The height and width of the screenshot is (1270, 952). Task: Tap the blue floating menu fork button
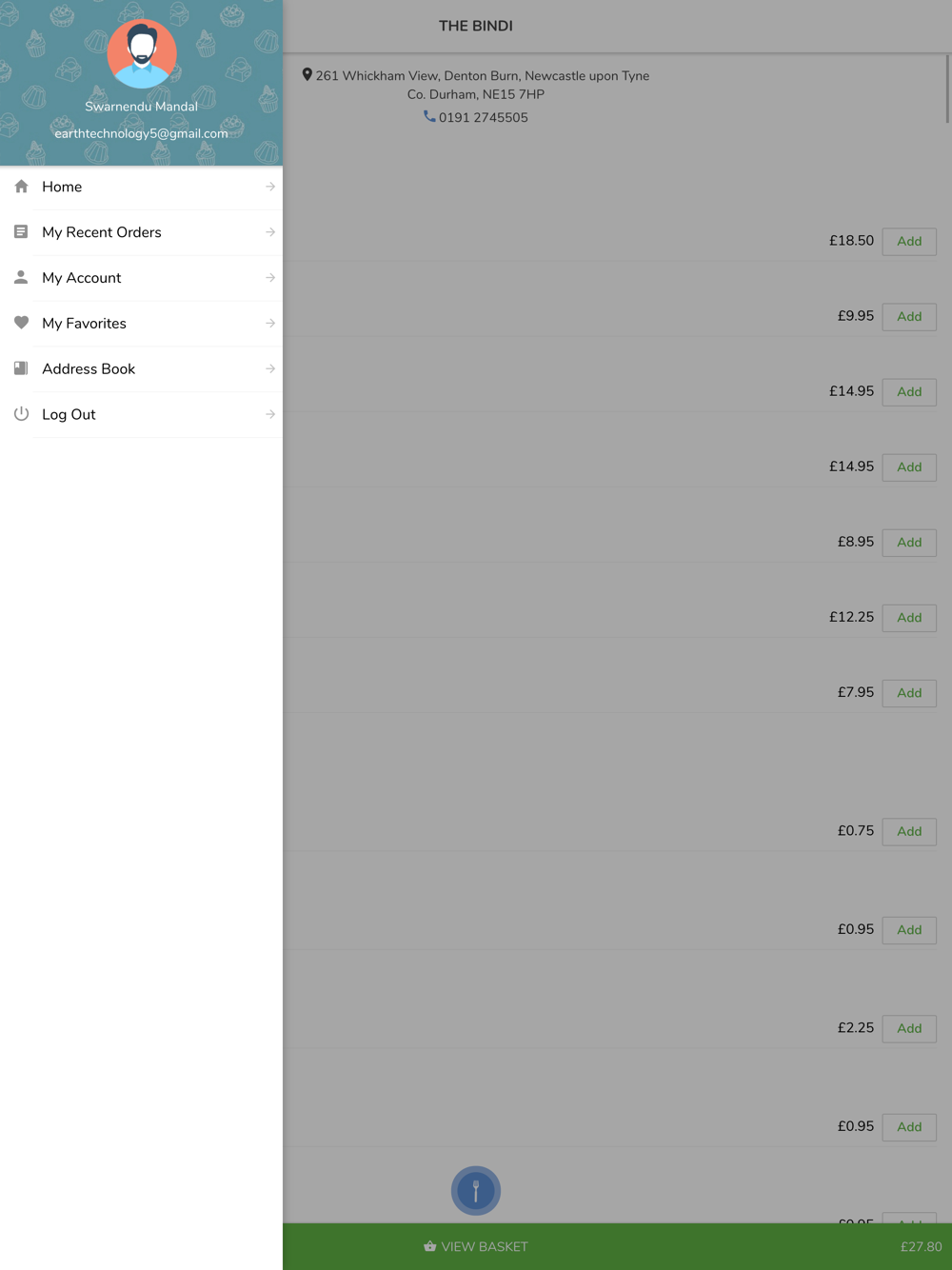tap(476, 1191)
